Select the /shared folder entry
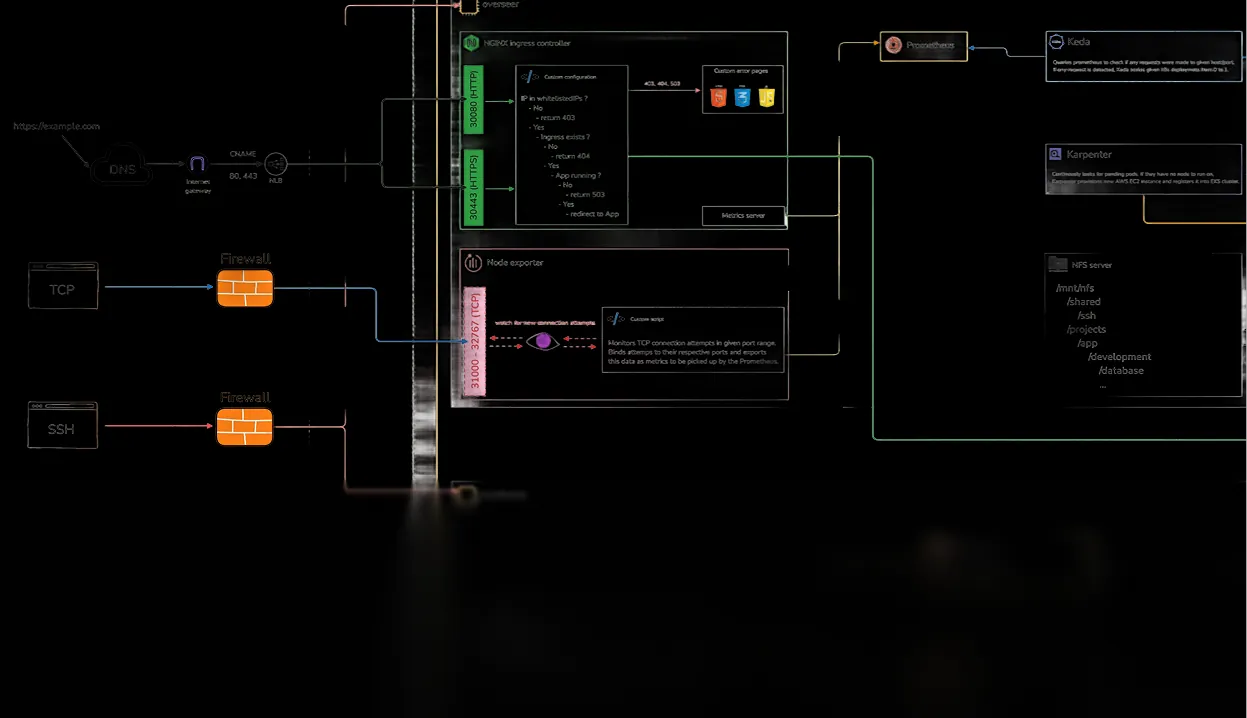 coord(1083,301)
